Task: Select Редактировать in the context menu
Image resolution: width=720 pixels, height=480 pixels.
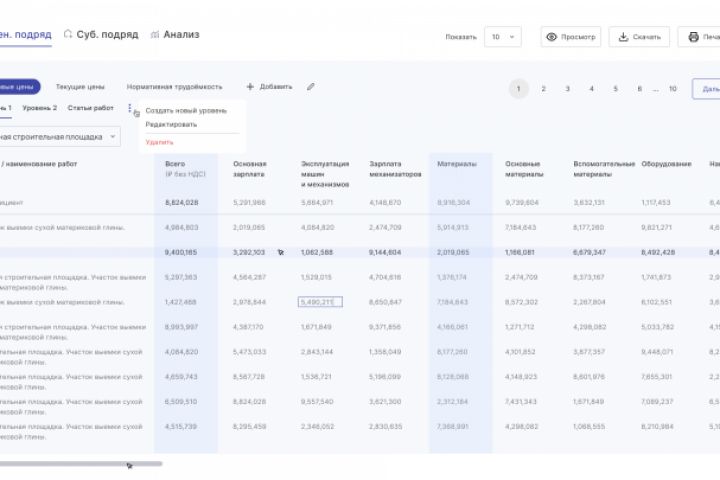Action: pyautogui.click(x=171, y=125)
